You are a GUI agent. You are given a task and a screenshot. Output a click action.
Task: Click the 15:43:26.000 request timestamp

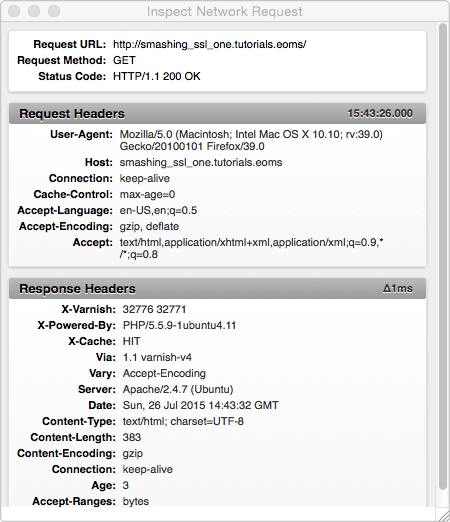(x=380, y=113)
